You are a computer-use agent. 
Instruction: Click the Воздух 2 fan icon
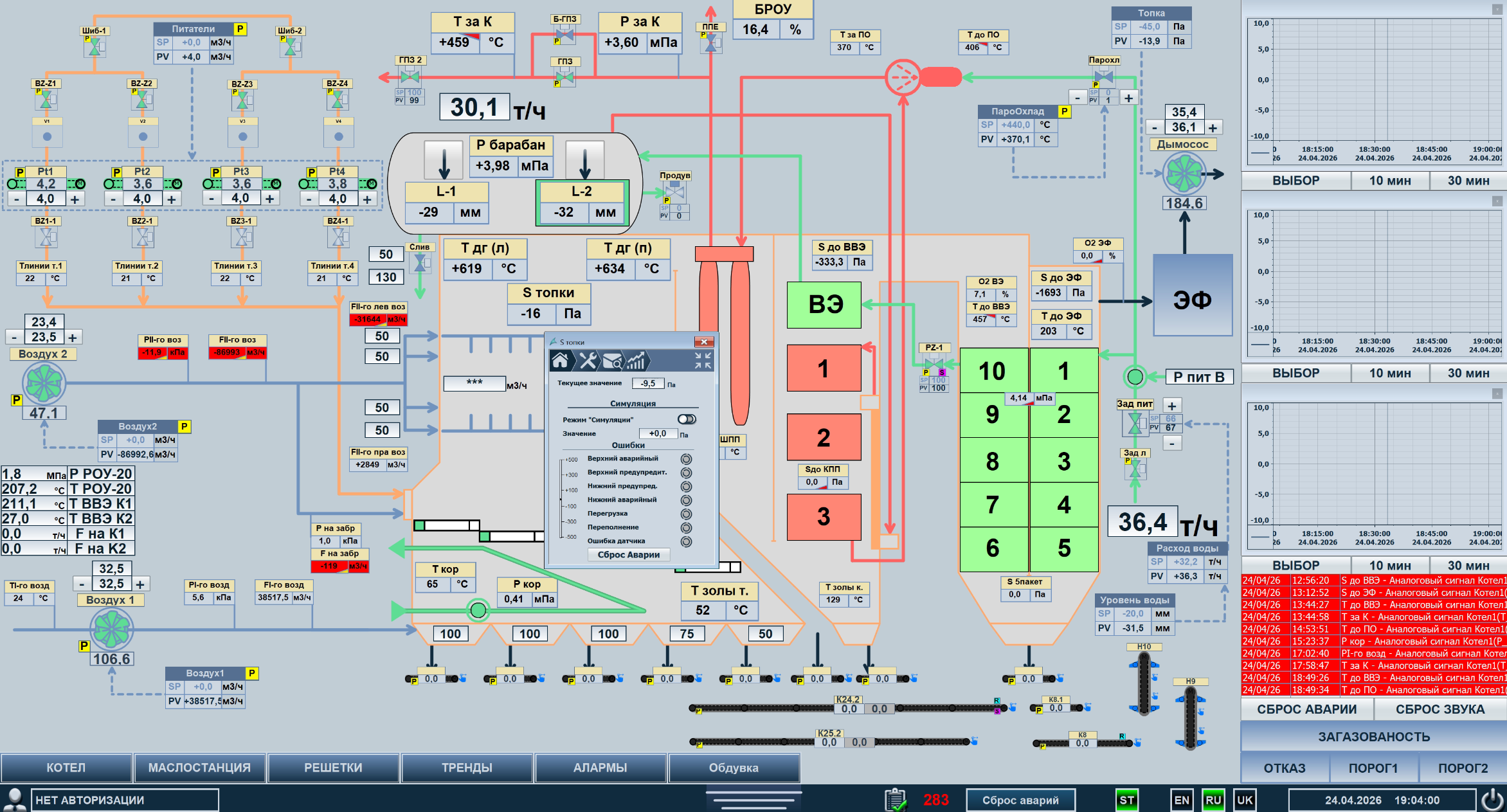click(x=44, y=383)
